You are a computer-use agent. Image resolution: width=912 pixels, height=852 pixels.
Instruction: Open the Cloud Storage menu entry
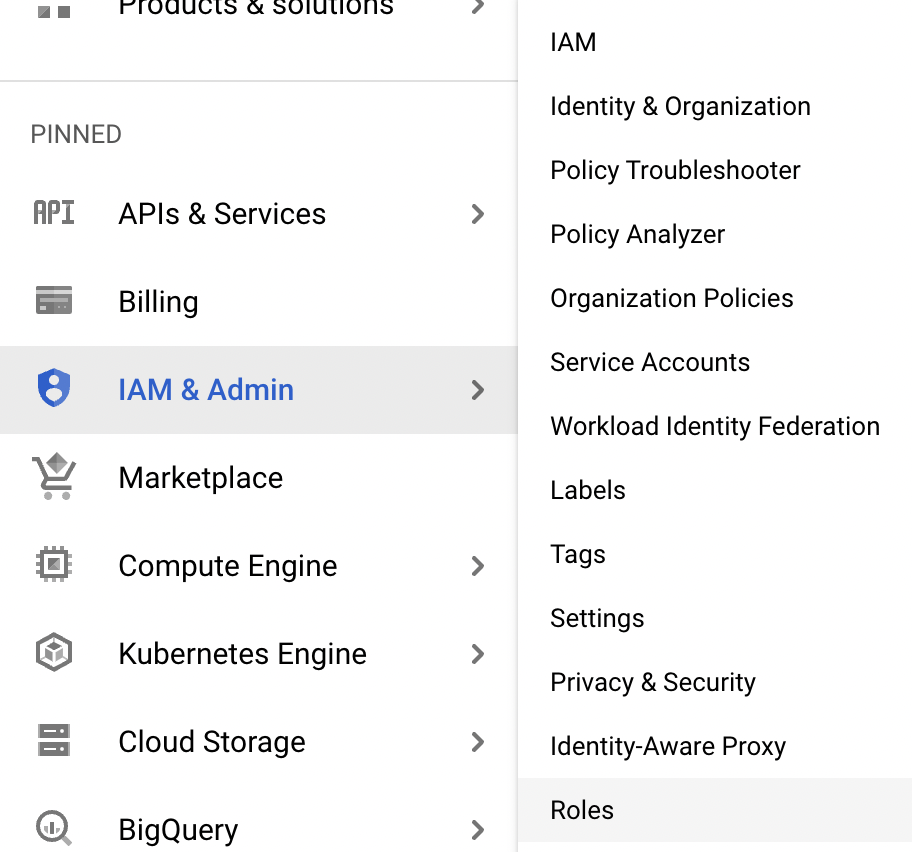pos(259,742)
